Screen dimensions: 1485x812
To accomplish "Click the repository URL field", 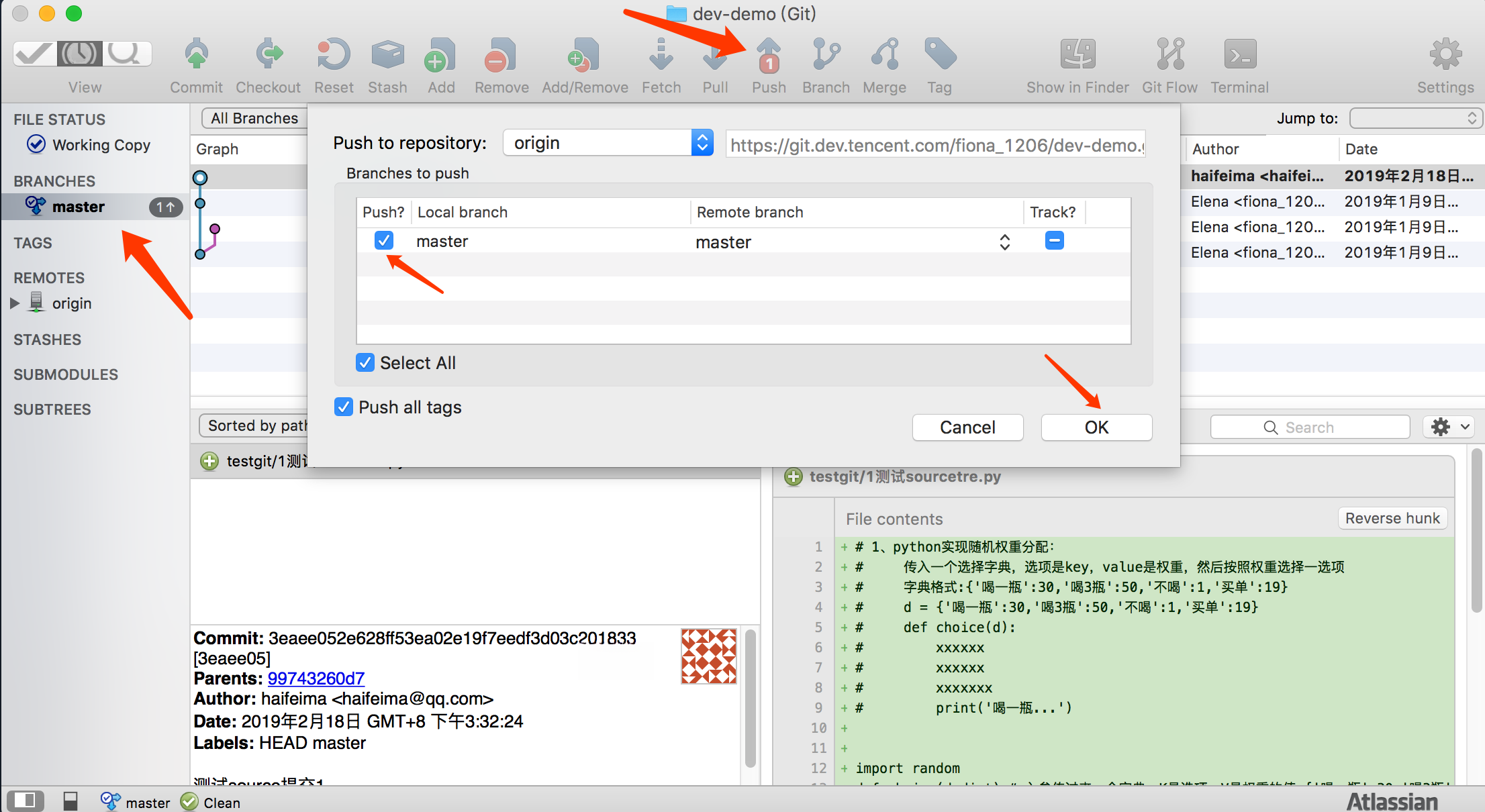I will (x=937, y=144).
